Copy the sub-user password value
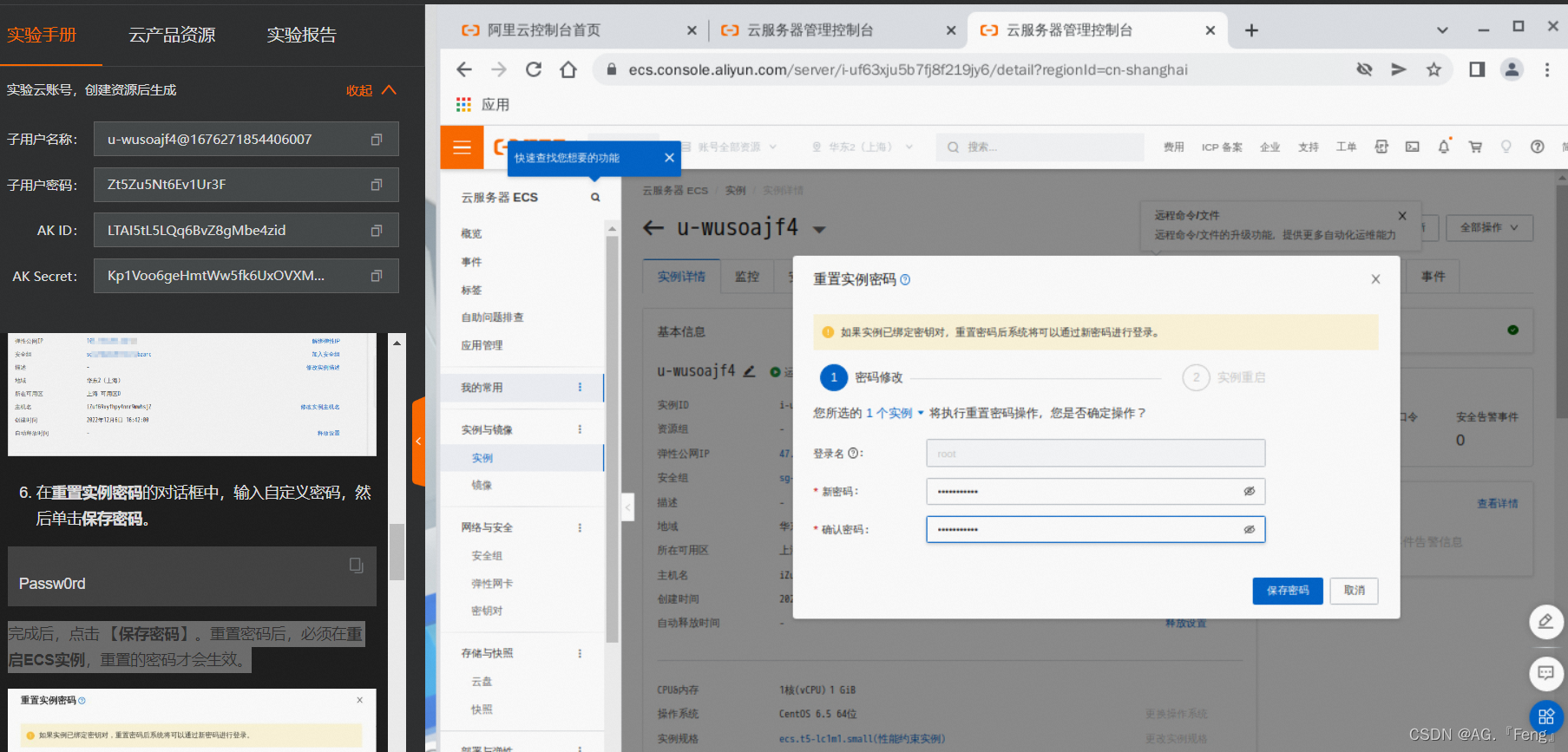Screen dimensions: 1568x752 377,185
